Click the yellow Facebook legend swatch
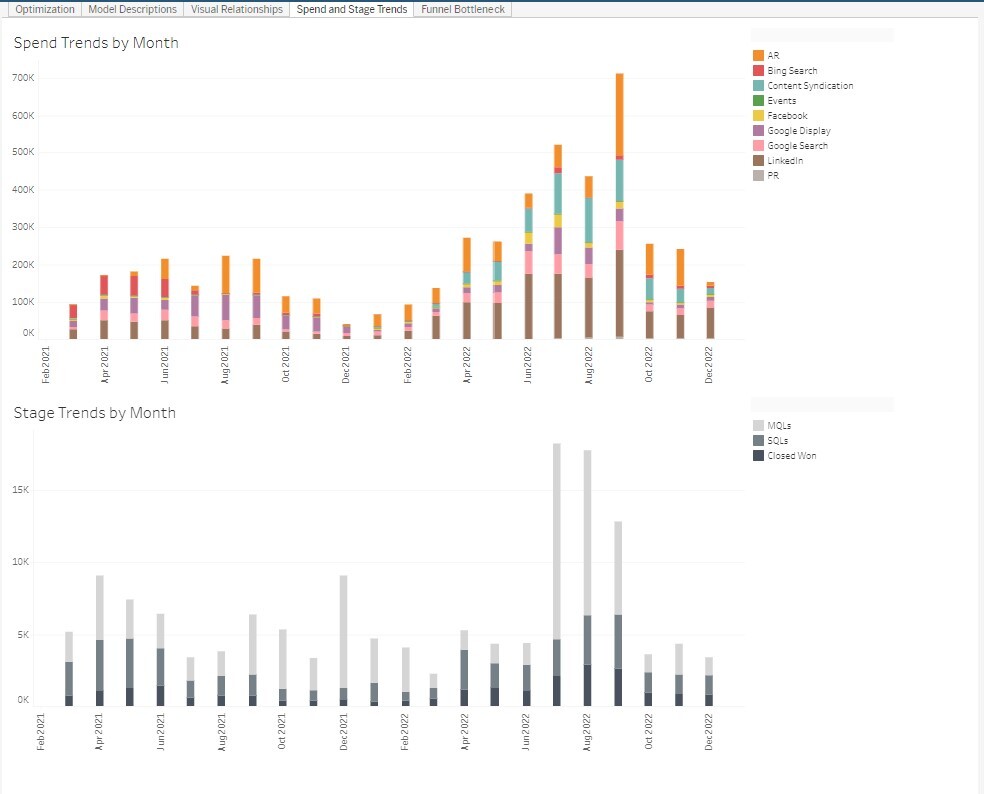The width and height of the screenshot is (984, 794). [758, 115]
